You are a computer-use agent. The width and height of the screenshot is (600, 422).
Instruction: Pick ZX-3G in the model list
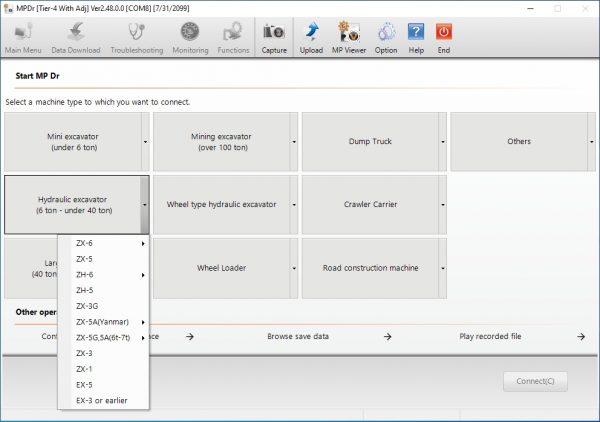pos(103,306)
